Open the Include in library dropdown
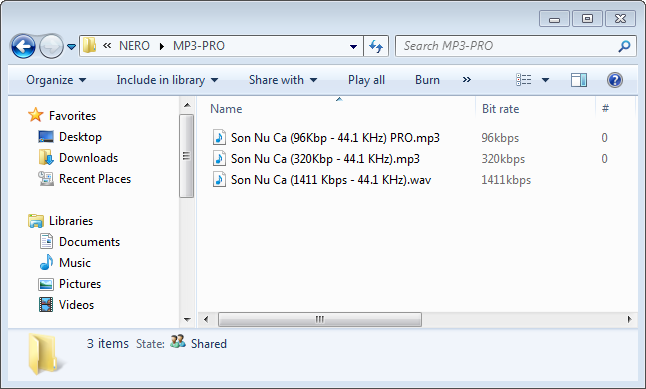This screenshot has height=389, width=646. click(x=167, y=80)
